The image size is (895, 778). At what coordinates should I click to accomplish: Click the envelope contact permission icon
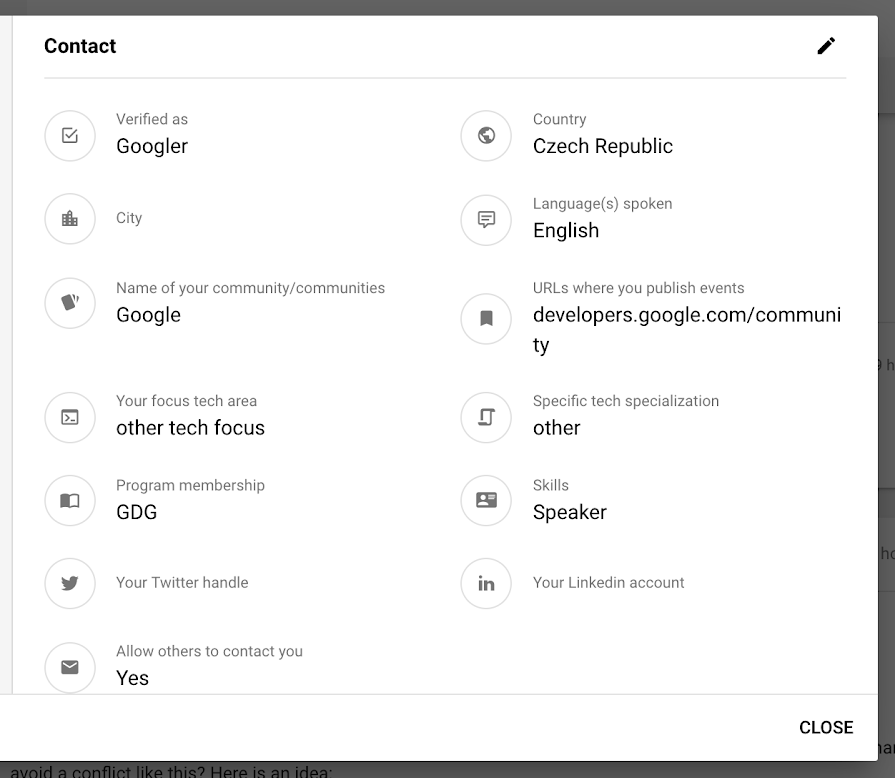[70, 667]
